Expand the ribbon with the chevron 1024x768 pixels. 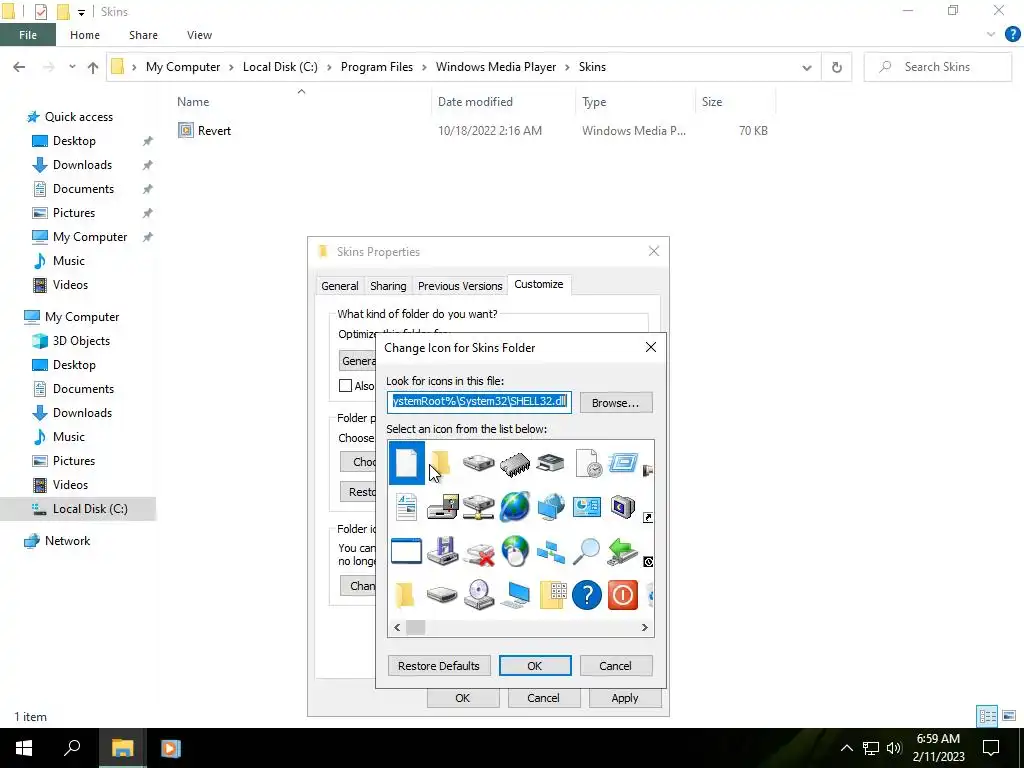pyautogui.click(x=991, y=35)
